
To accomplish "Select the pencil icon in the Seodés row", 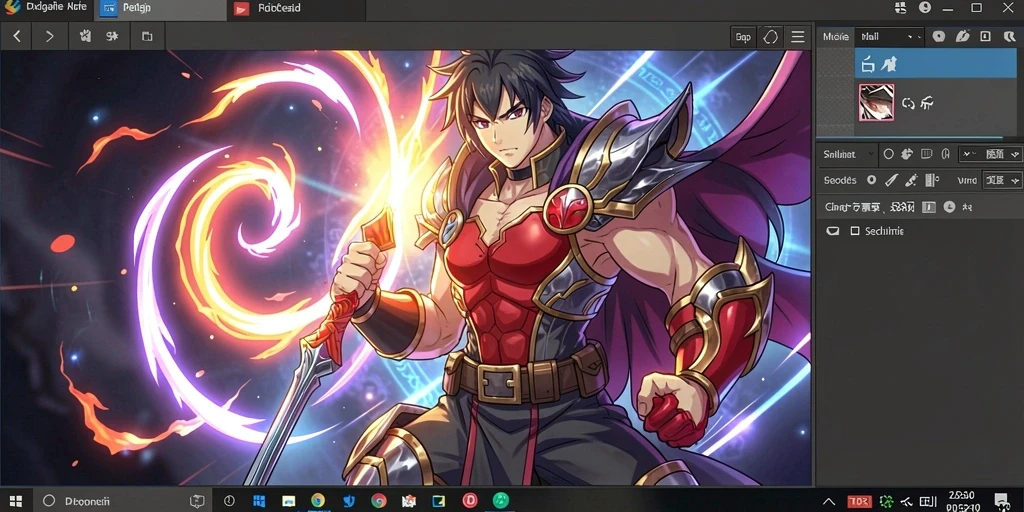I will click(x=891, y=180).
